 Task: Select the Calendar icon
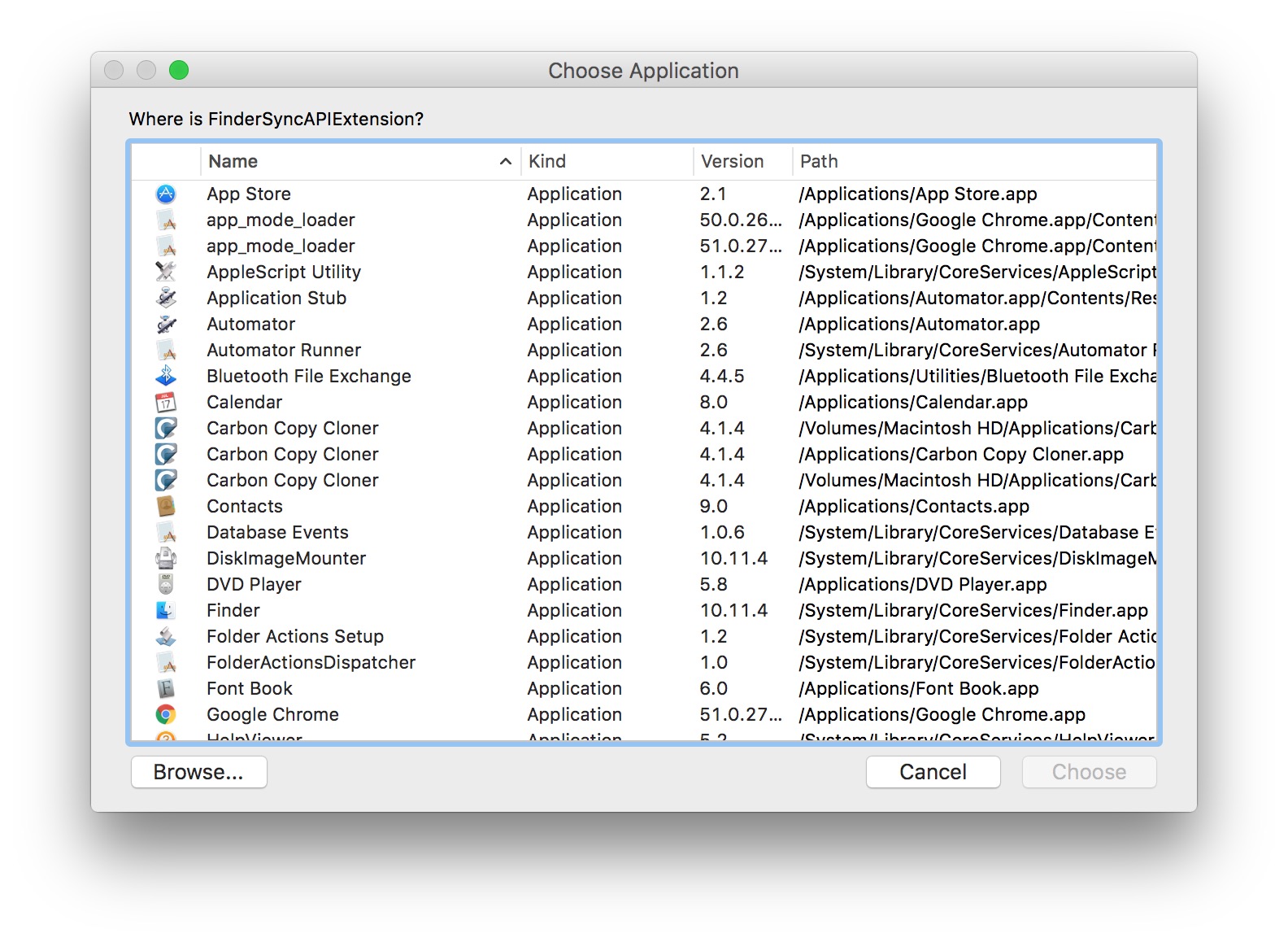coord(166,402)
